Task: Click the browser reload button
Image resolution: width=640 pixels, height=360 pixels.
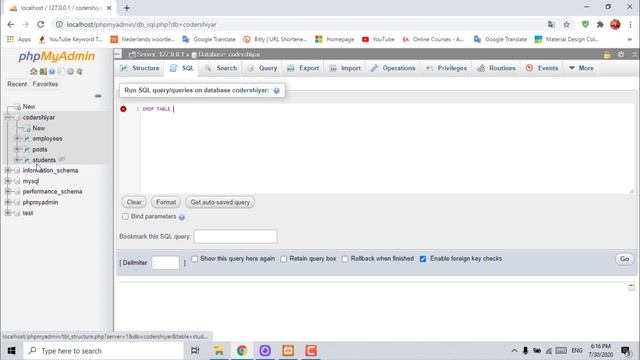Action: click(40, 24)
